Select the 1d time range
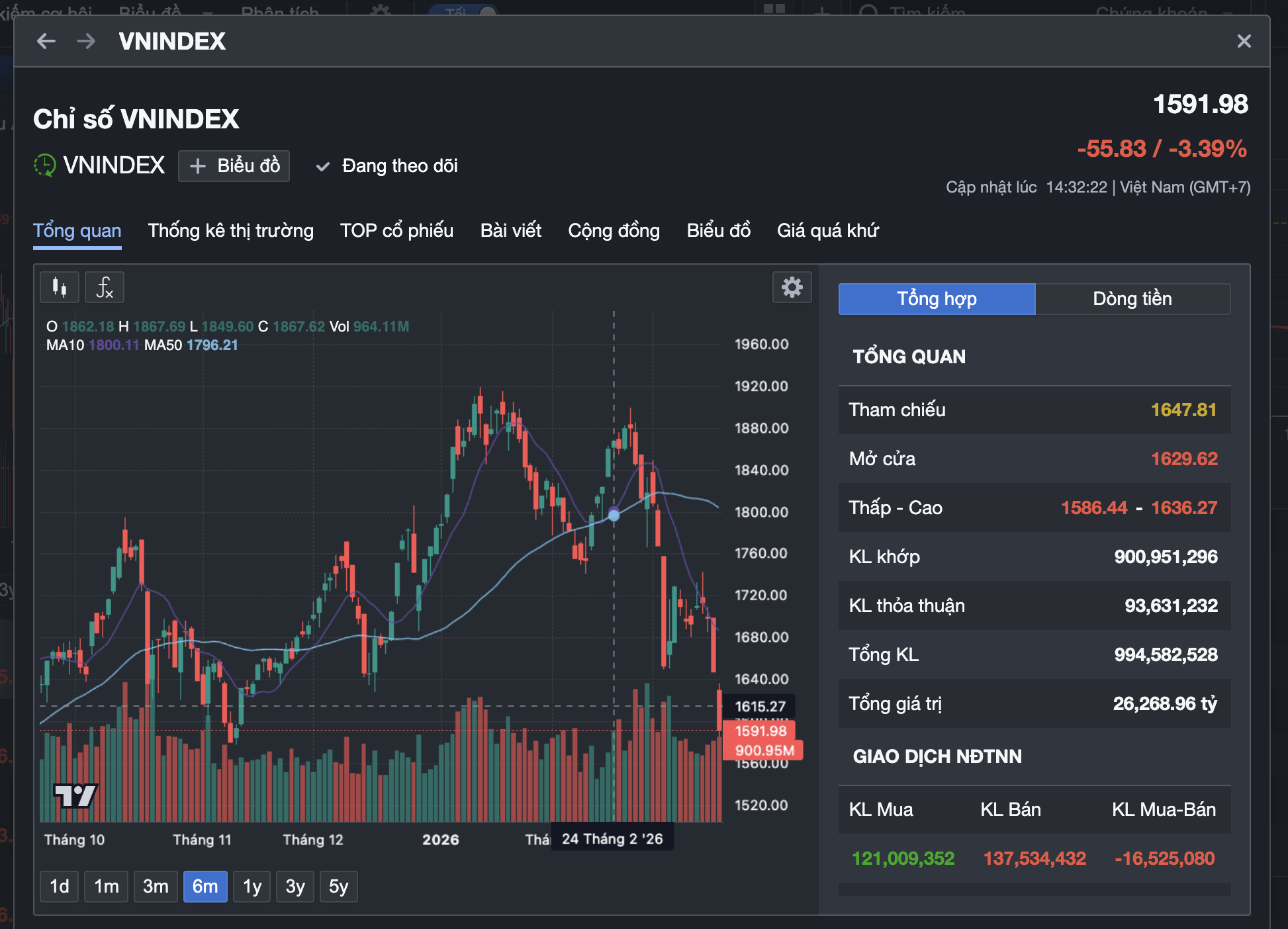1288x929 pixels. [60, 887]
